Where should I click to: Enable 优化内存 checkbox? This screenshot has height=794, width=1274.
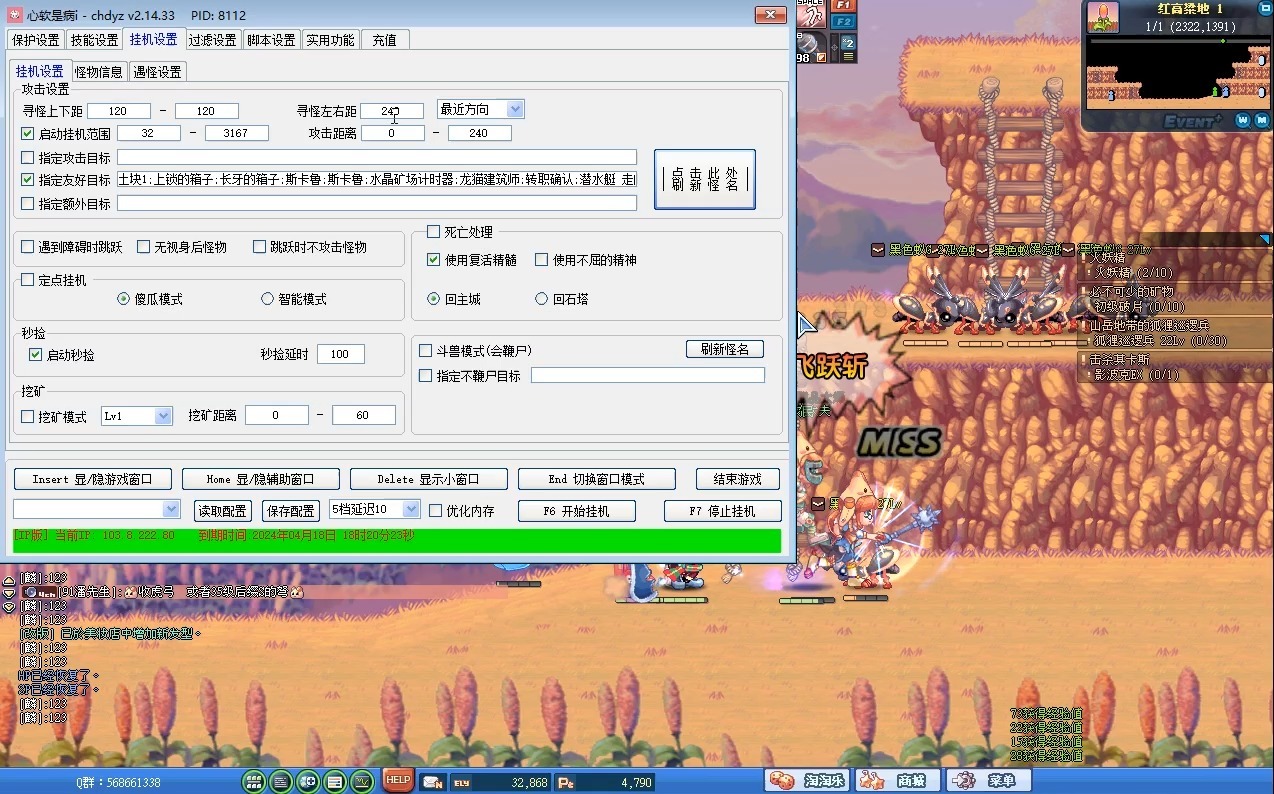(435, 510)
